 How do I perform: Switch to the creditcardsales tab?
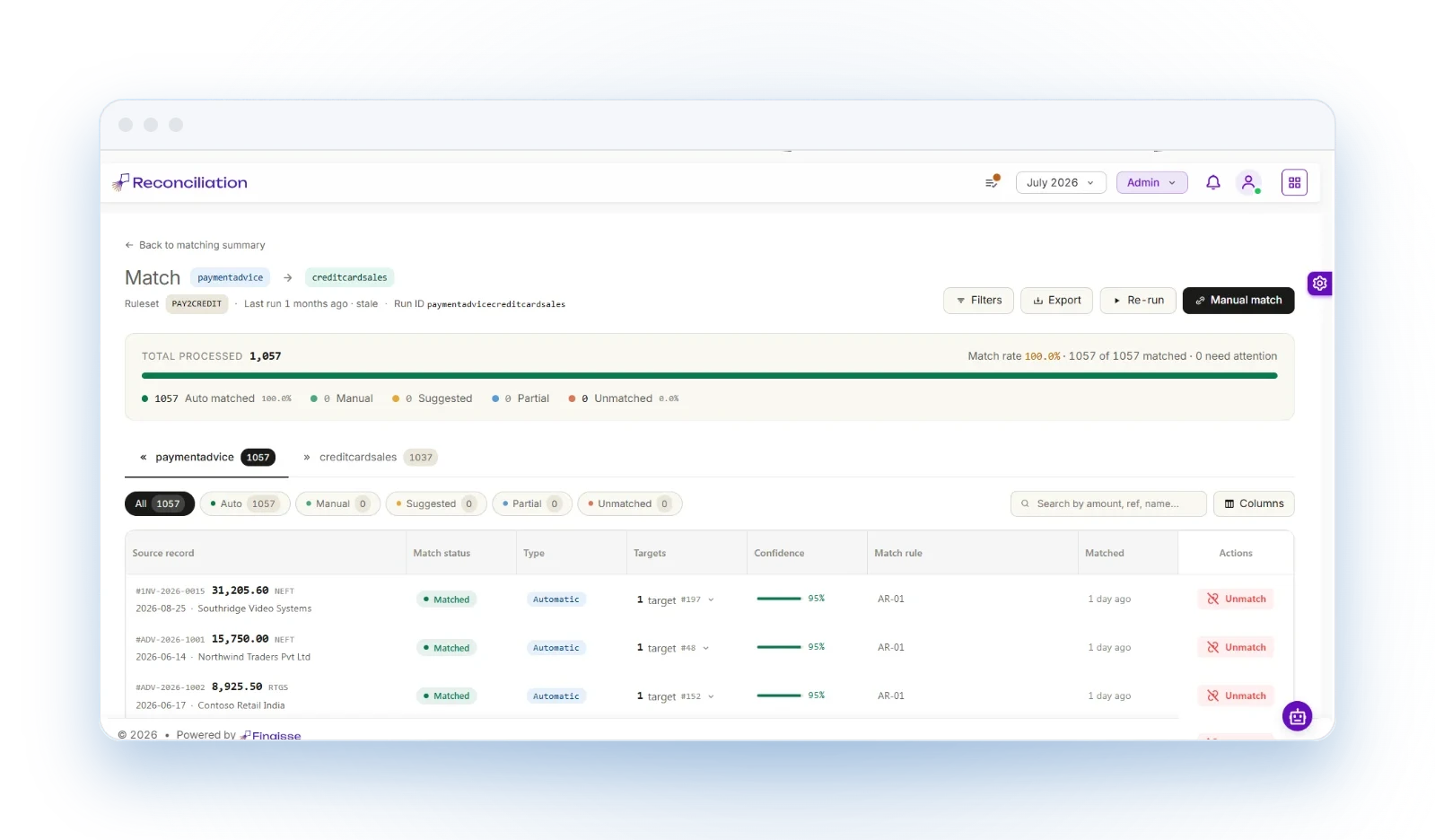(370, 458)
